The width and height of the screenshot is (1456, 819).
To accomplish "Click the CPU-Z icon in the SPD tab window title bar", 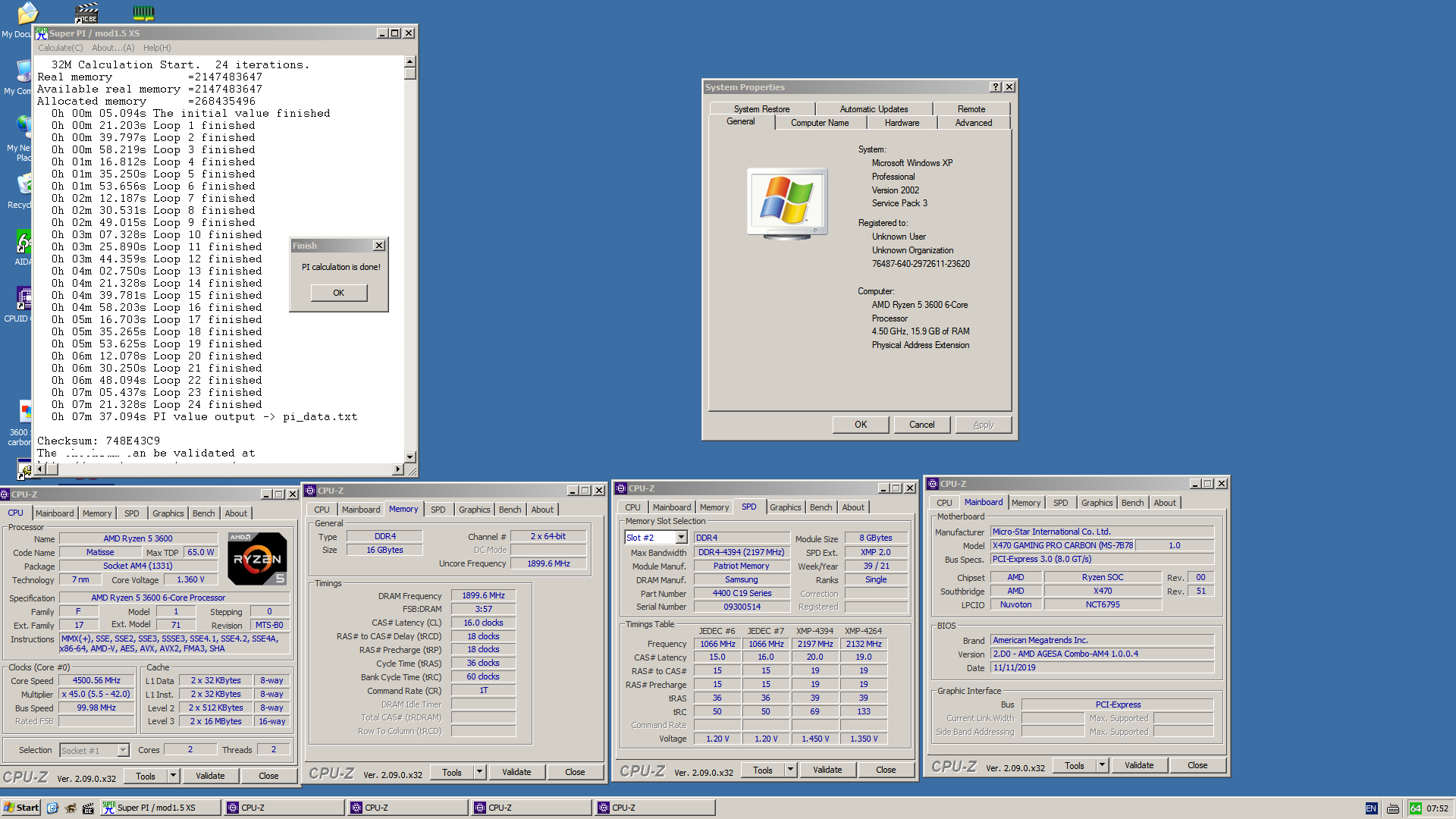I will (x=621, y=488).
